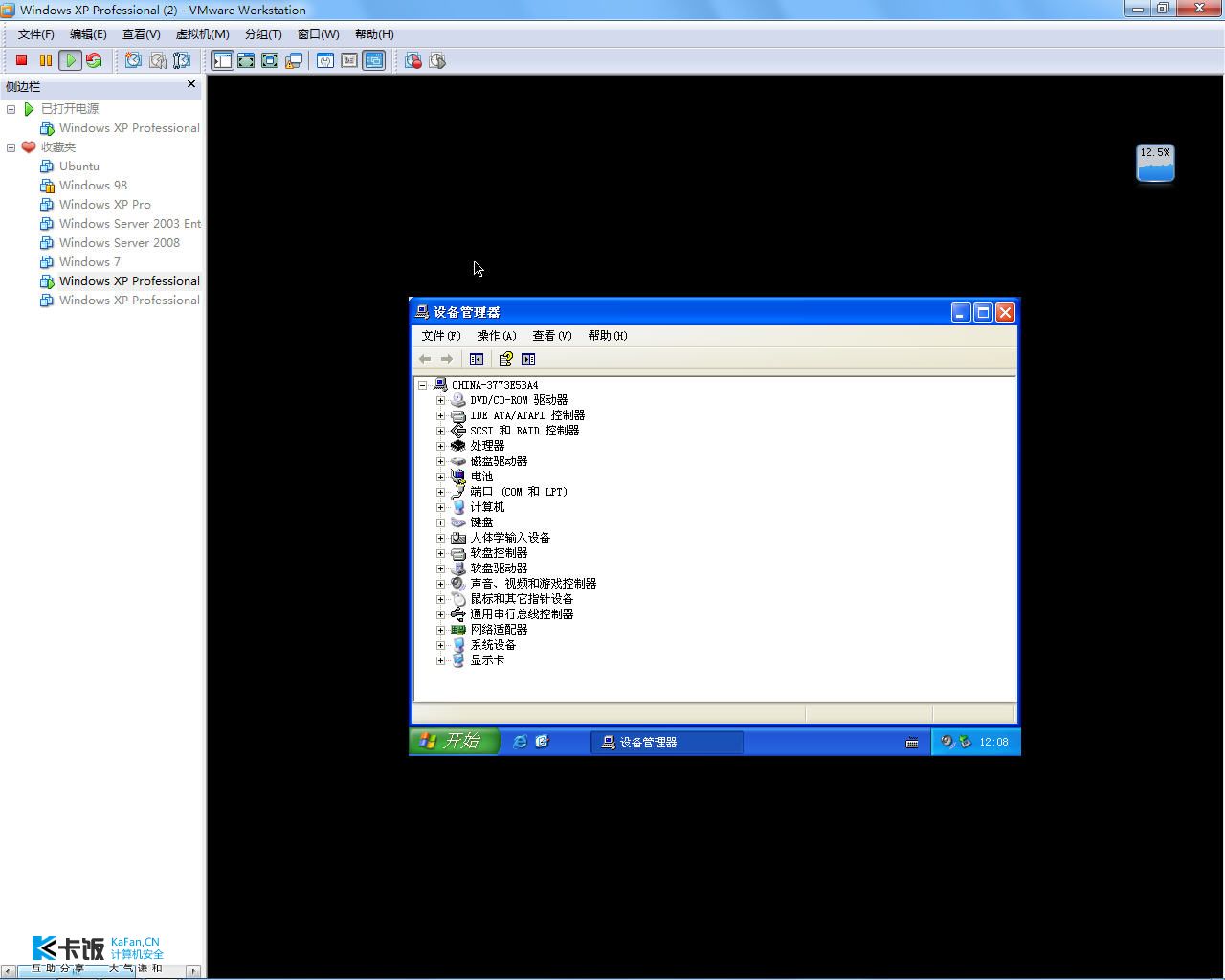1225x980 pixels.
Task: Switch to quick switch view icon
Action: tap(246, 60)
